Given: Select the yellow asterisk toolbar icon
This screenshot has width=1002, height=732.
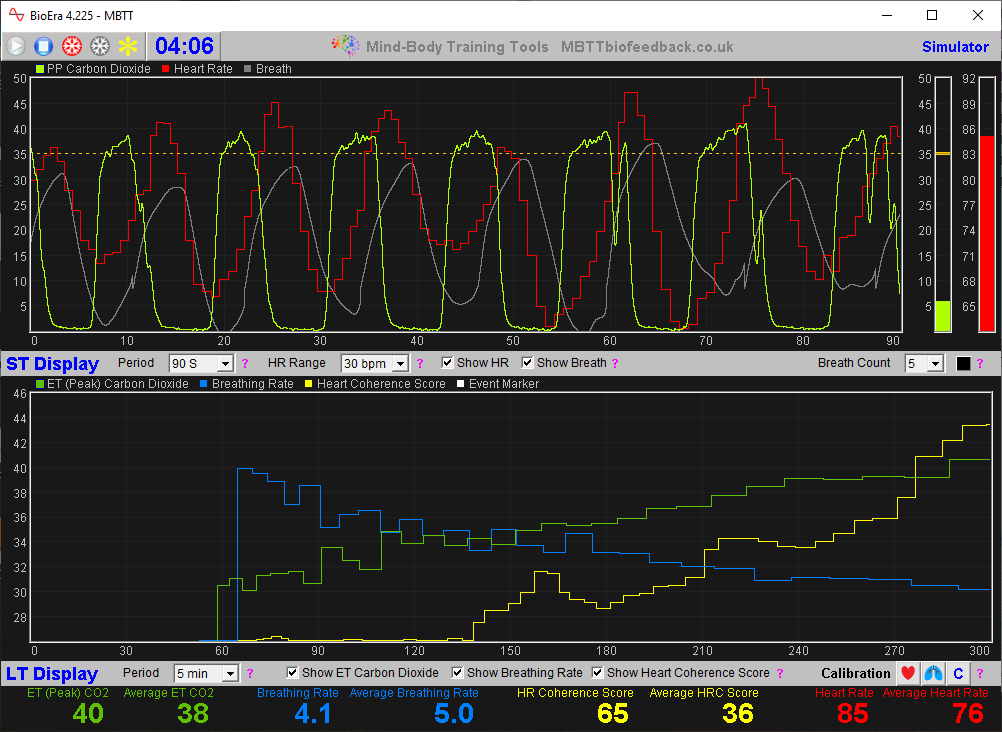Looking at the screenshot, I should click(126, 46).
